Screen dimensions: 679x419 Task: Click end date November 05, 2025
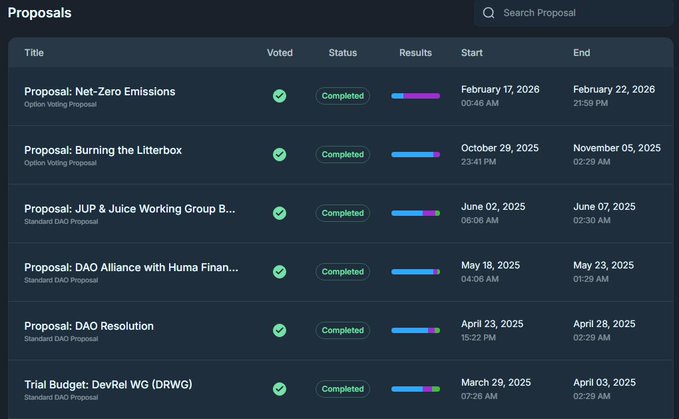pyautogui.click(x=617, y=148)
